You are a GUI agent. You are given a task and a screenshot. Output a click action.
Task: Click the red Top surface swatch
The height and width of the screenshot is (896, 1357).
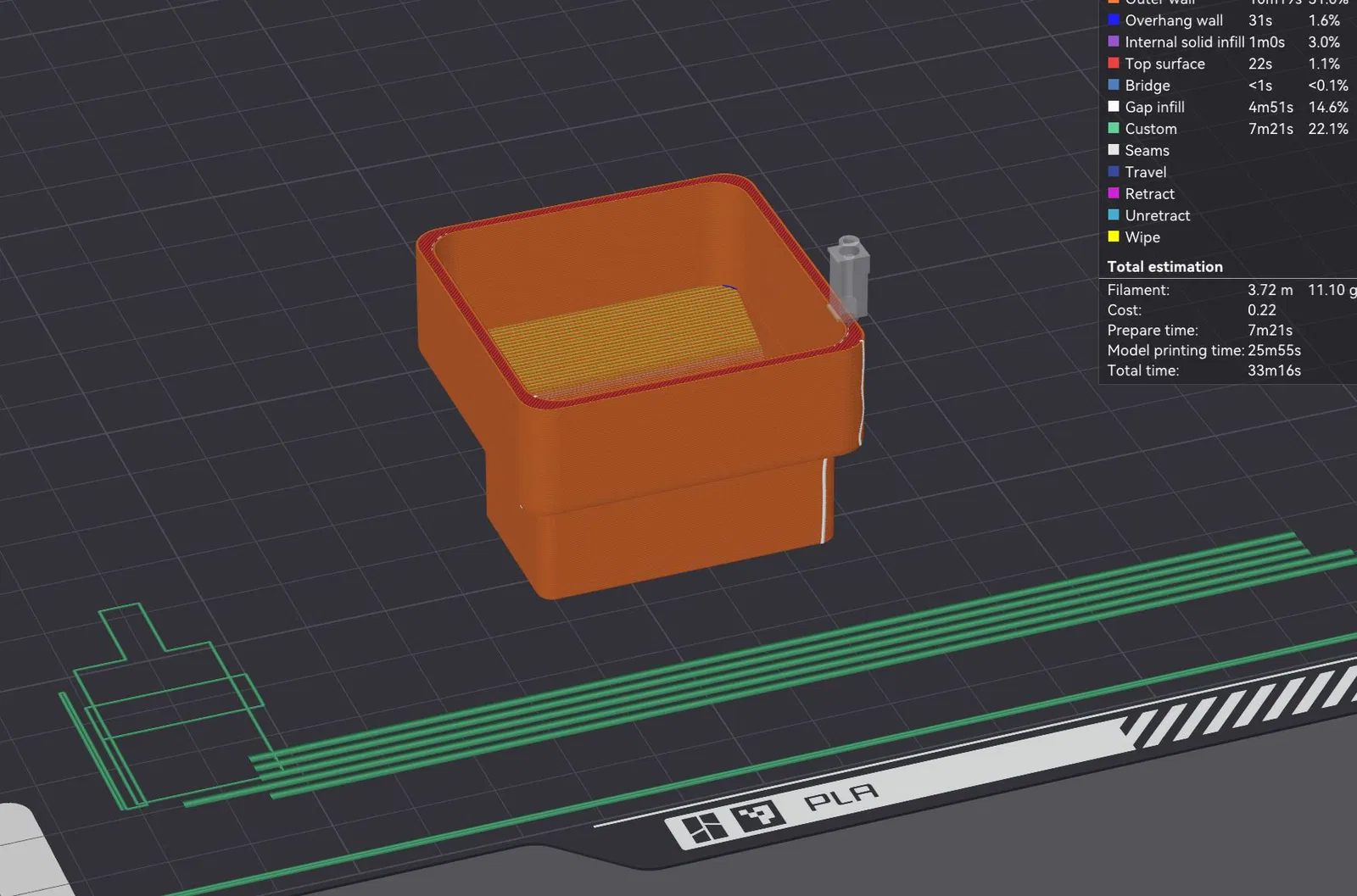1114,63
